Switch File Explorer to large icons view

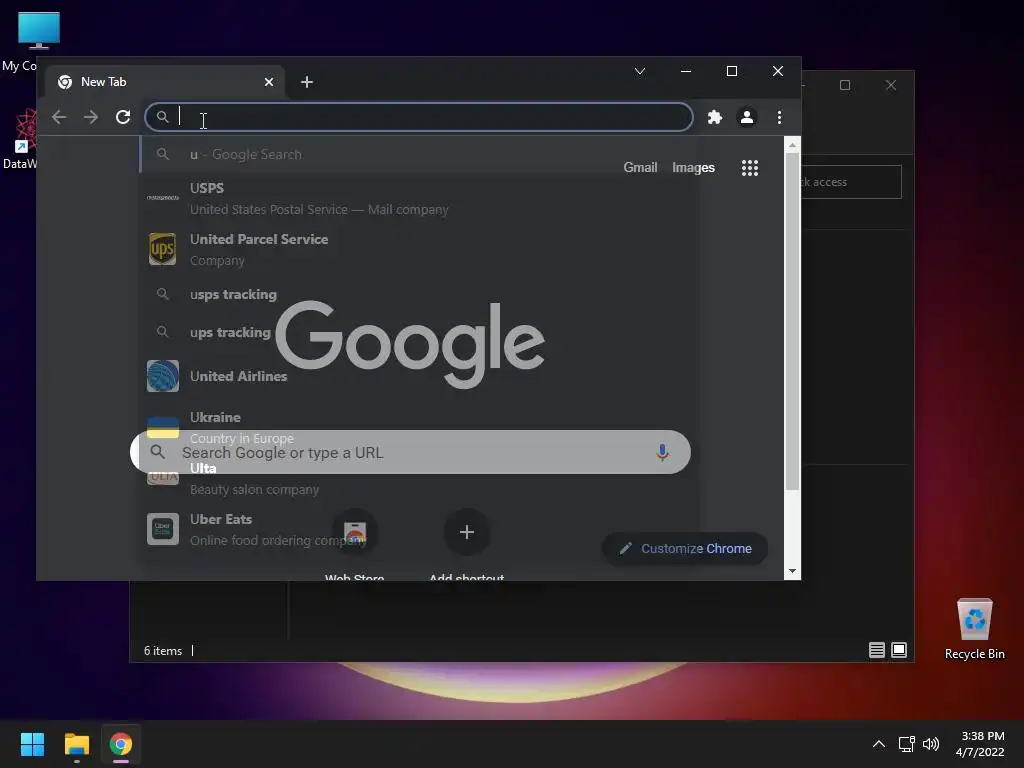(899, 650)
